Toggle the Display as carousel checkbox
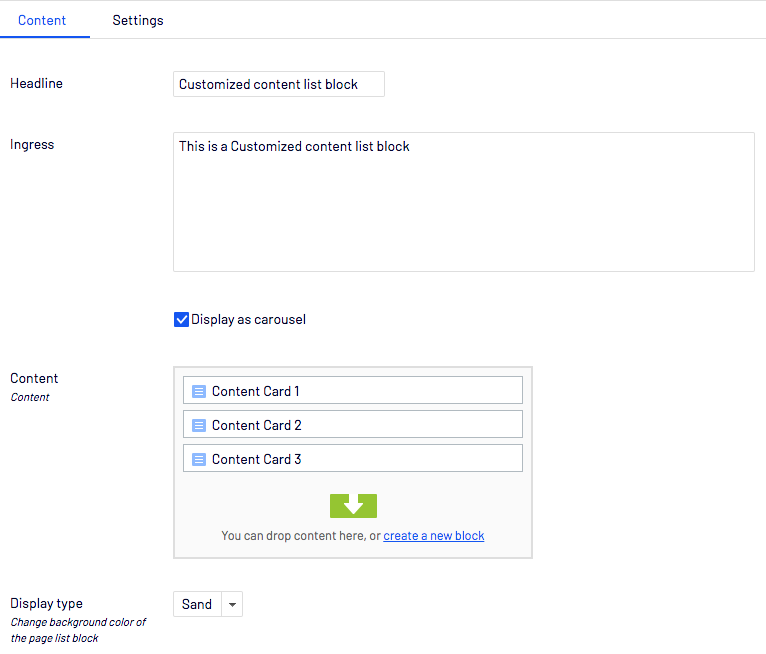Viewport: 766px width, 654px height. [181, 320]
